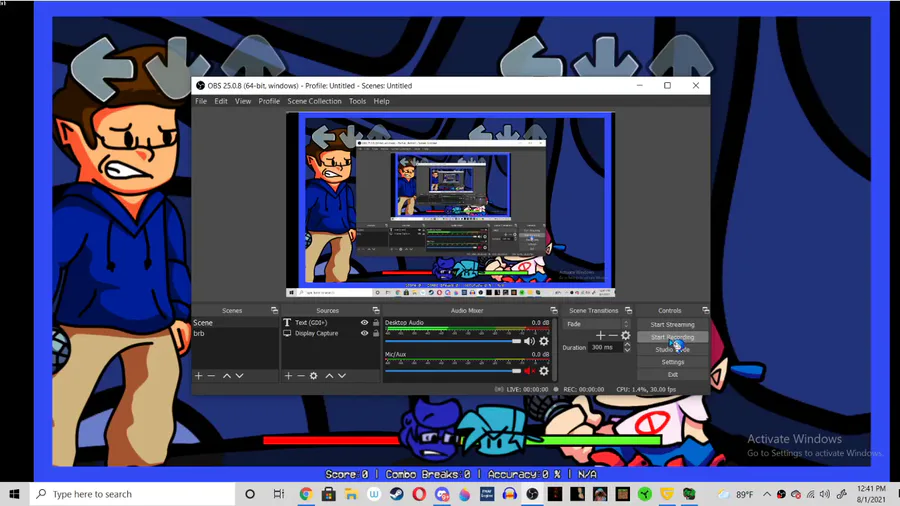Increase the transition Duration with the up arrow
Screen dimensions: 900x506
point(627,344)
